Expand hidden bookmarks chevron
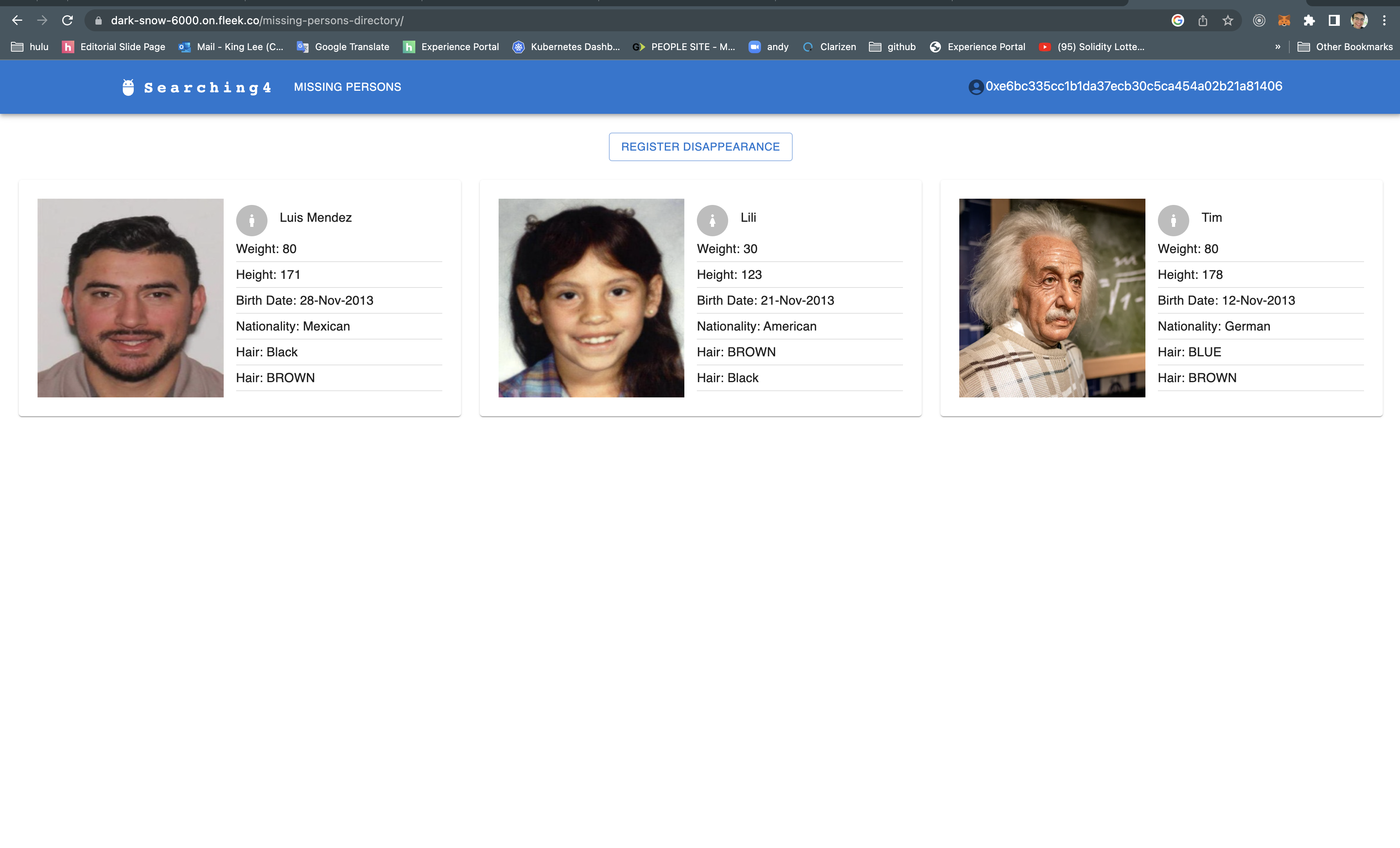This screenshot has width=1400, height=848. tap(1278, 47)
